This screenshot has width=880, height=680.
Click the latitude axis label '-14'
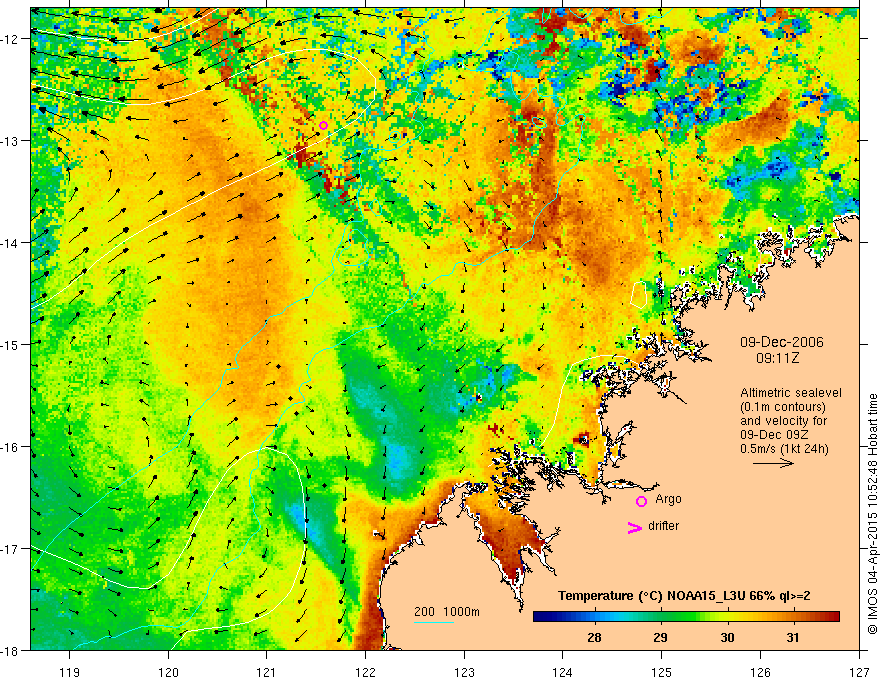click(11, 243)
